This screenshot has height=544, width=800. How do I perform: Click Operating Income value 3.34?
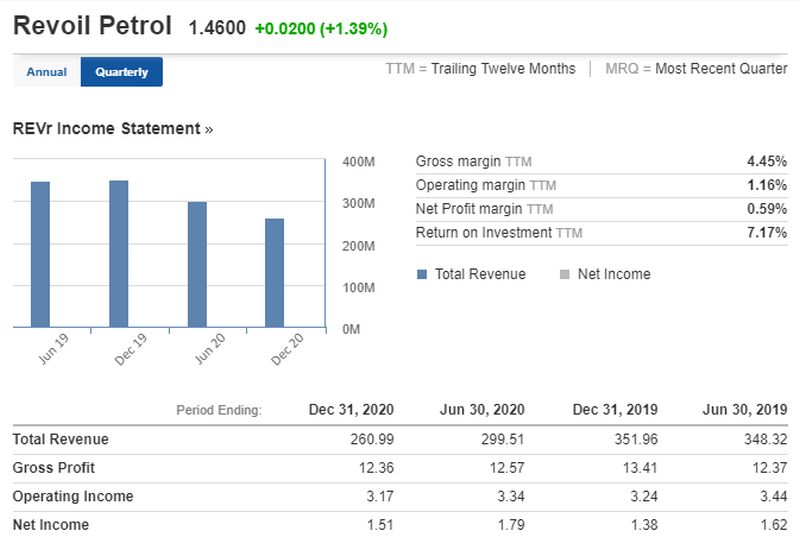pyautogui.click(x=511, y=497)
